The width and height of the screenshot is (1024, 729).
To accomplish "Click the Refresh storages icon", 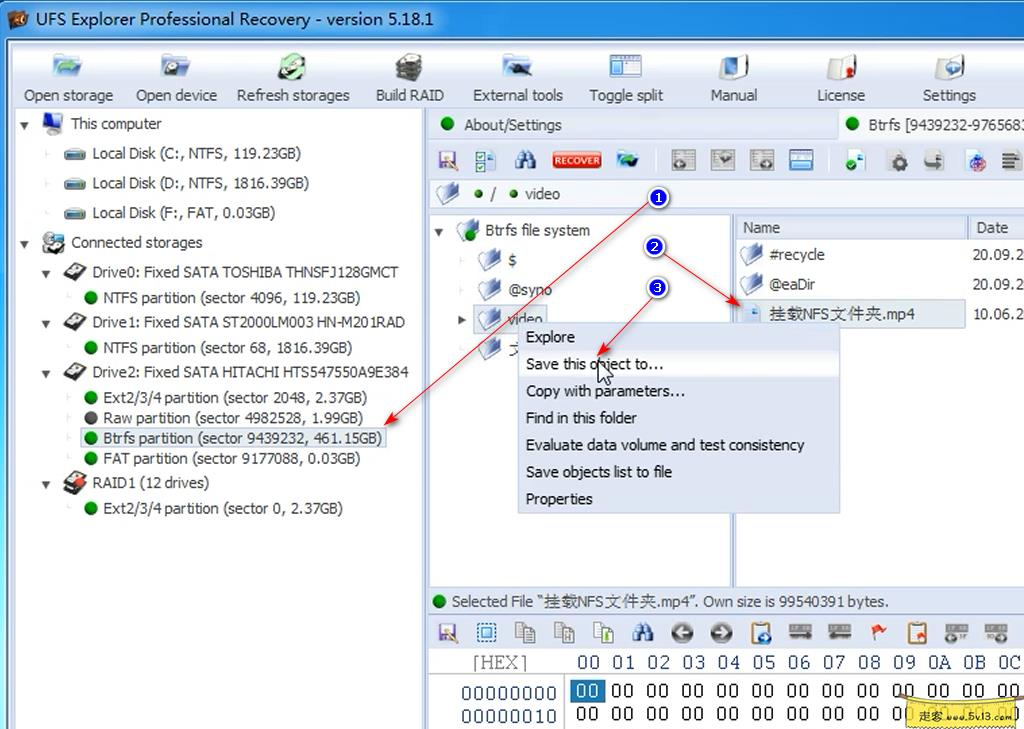I will [293, 75].
